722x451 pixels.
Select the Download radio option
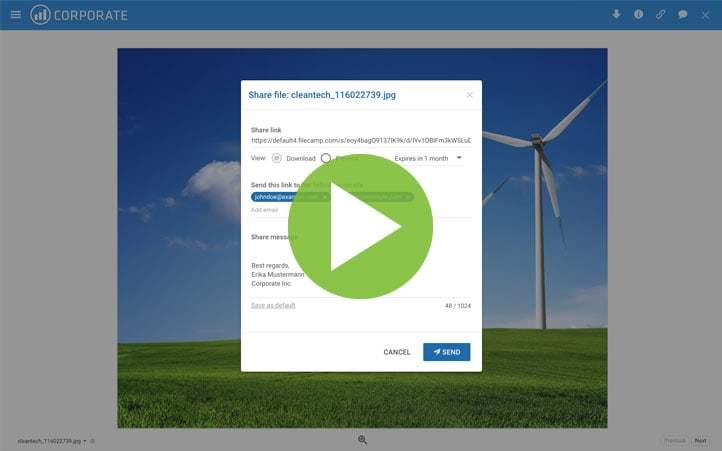point(326,158)
